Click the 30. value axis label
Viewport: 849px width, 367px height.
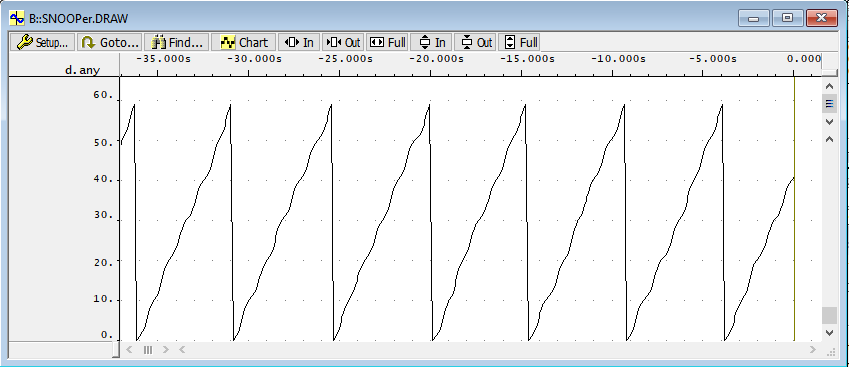pos(103,215)
